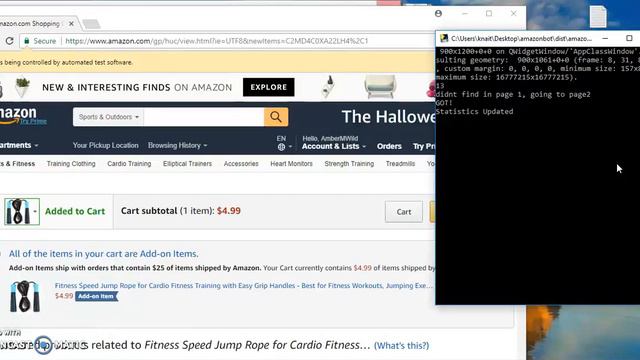This screenshot has height=360, width=640.
Task: Click the Chrome user profile icon
Action: point(438,13)
